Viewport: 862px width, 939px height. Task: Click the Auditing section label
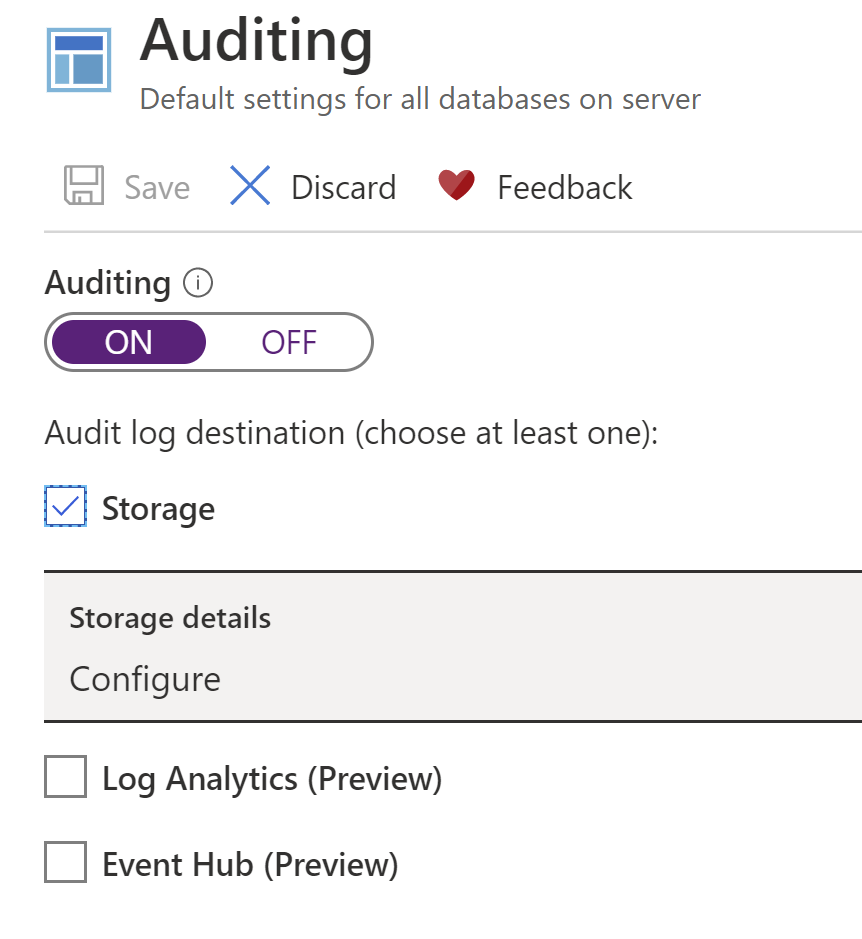coord(108,283)
